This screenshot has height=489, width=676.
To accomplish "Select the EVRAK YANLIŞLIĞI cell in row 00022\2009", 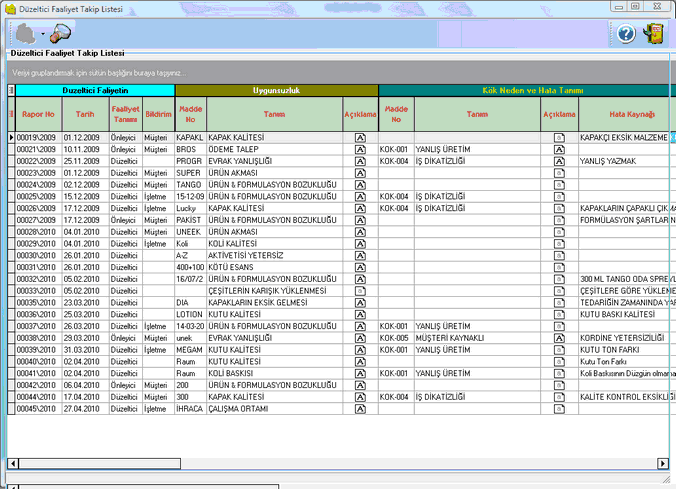I will point(275,161).
